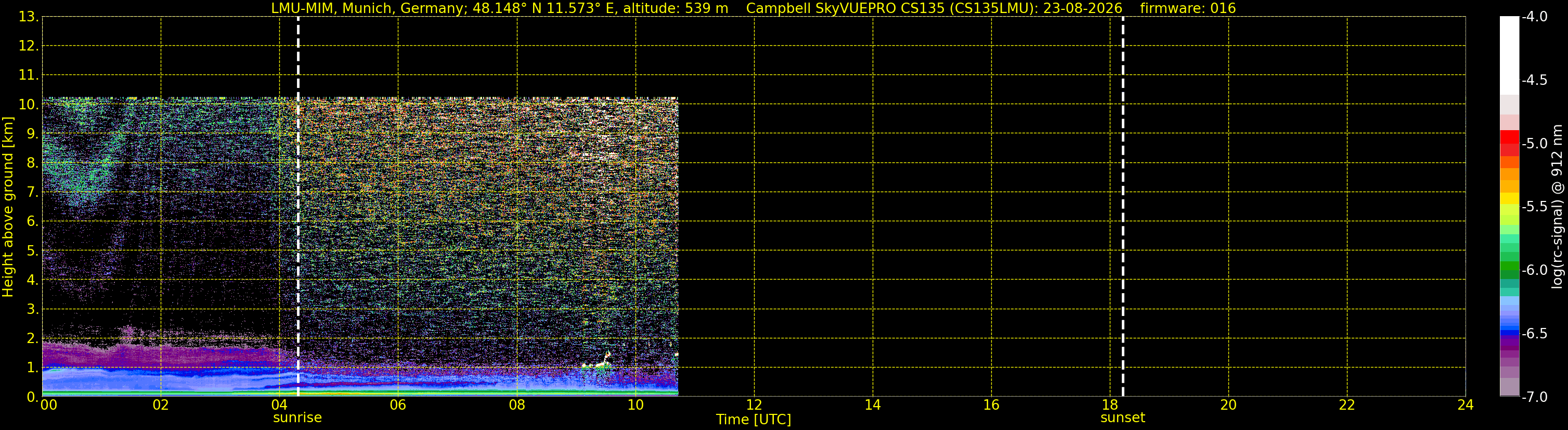Click the 06 tick on the time axis
Viewport: 1568px width, 430px height.
(x=398, y=405)
